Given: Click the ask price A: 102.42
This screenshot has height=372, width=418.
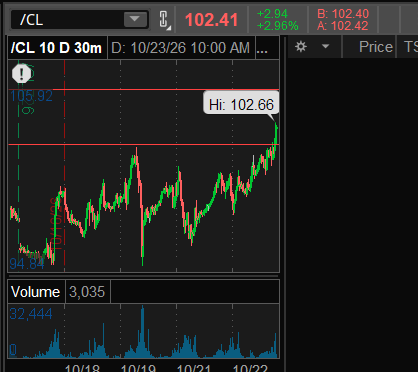Looking at the screenshot, I should point(343,26).
